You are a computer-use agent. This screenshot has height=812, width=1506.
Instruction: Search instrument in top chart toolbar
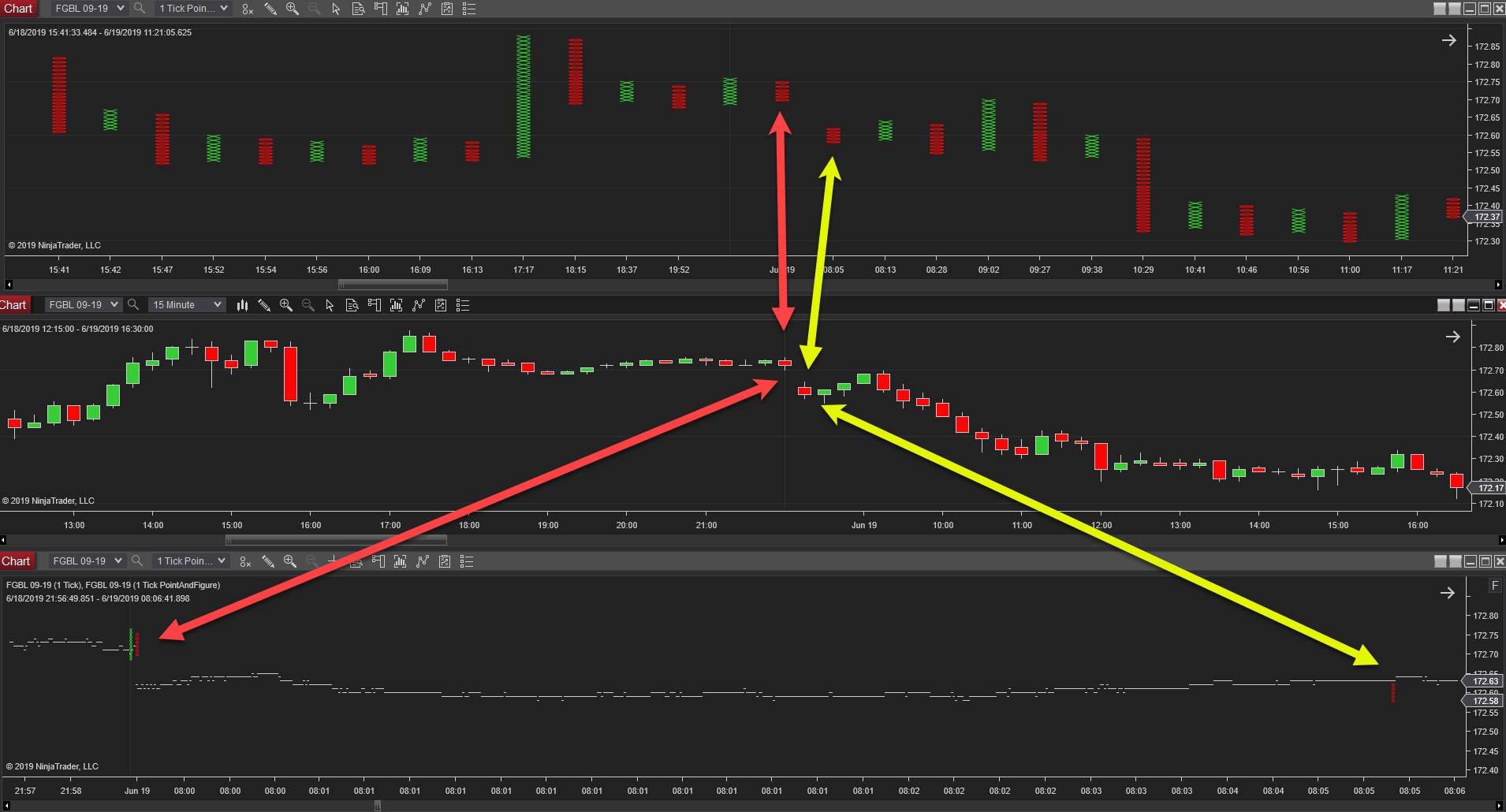140,9
